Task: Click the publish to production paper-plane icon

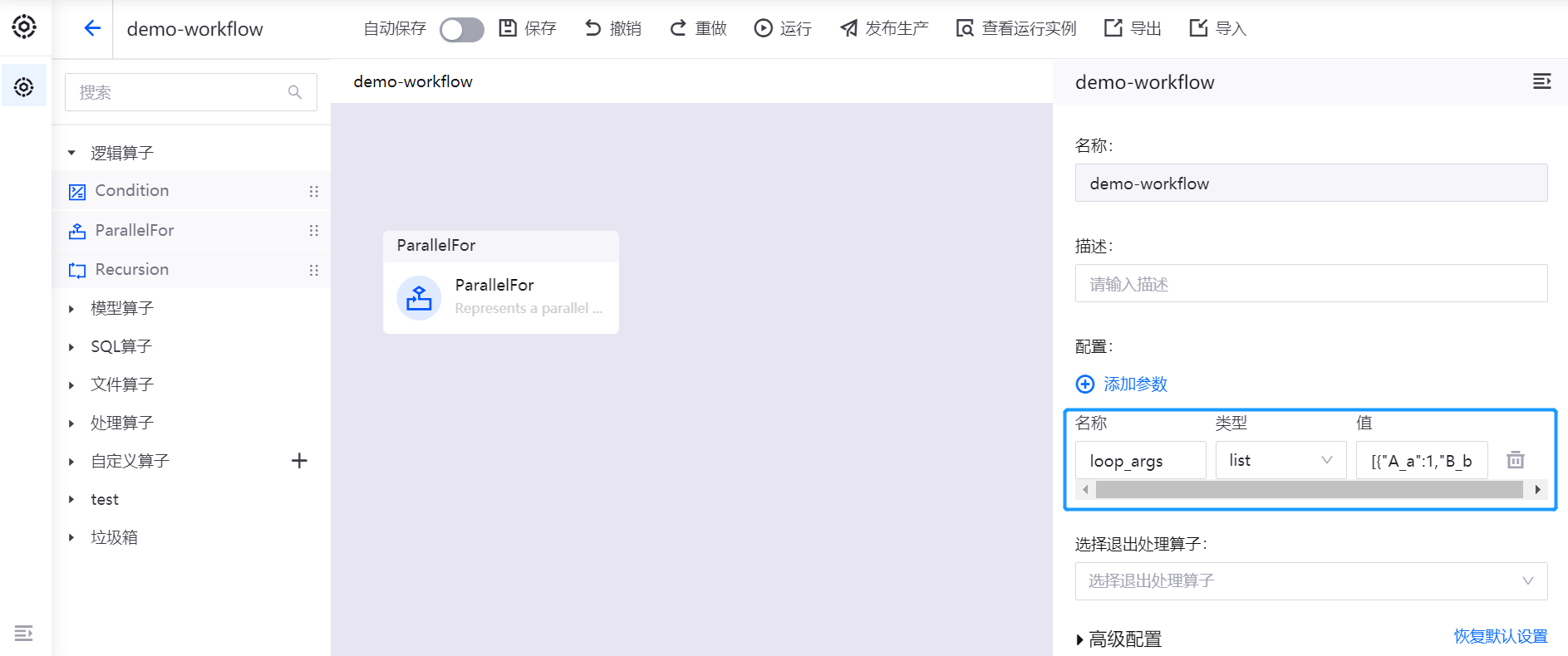Action: 848,28
